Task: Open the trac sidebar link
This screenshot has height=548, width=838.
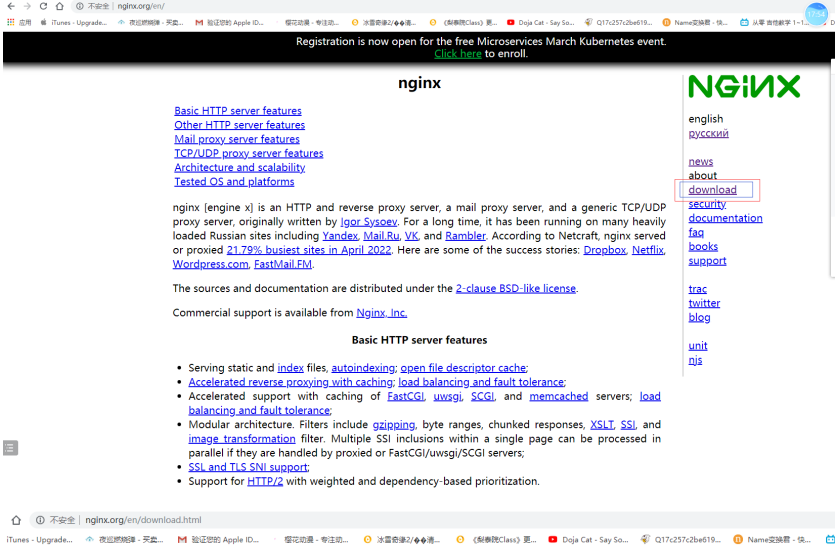Action: point(697,289)
